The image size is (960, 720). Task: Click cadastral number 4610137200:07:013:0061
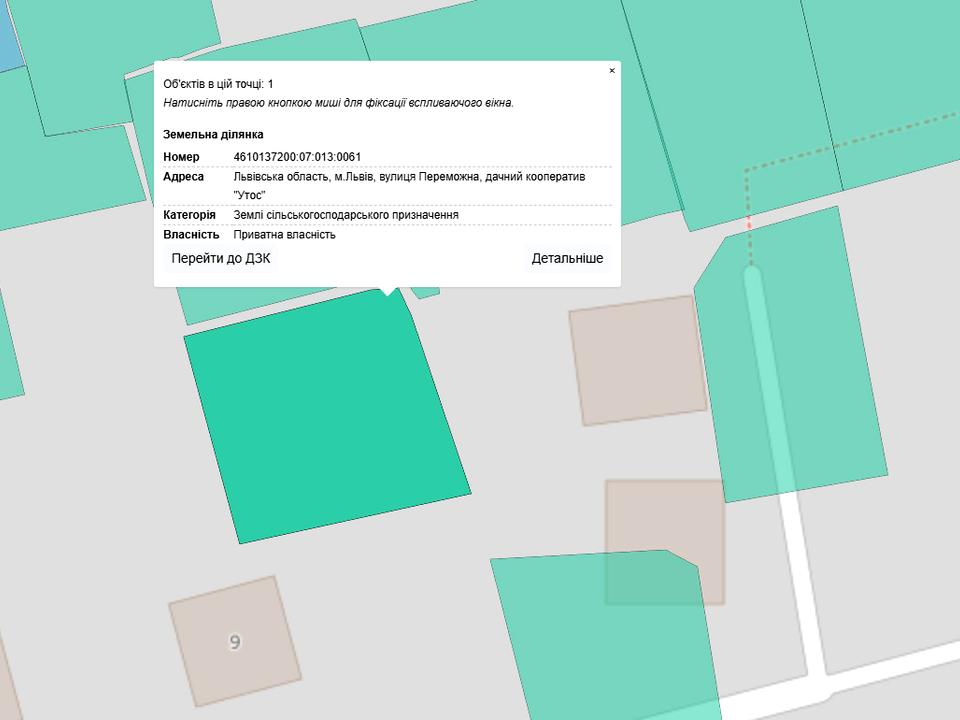click(297, 157)
